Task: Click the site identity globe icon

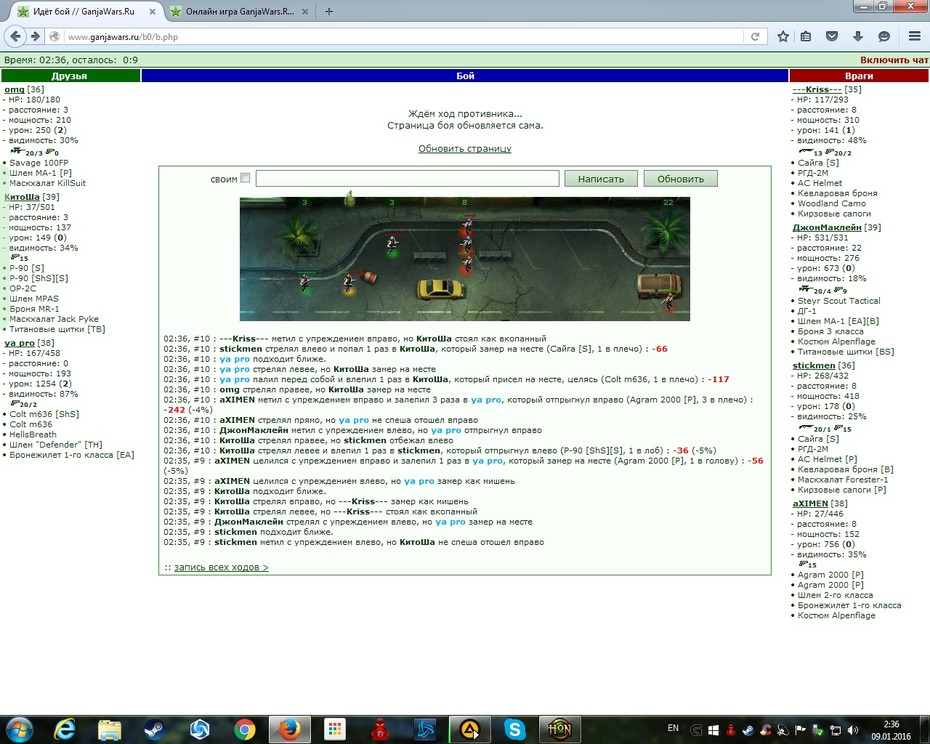Action: click(55, 37)
